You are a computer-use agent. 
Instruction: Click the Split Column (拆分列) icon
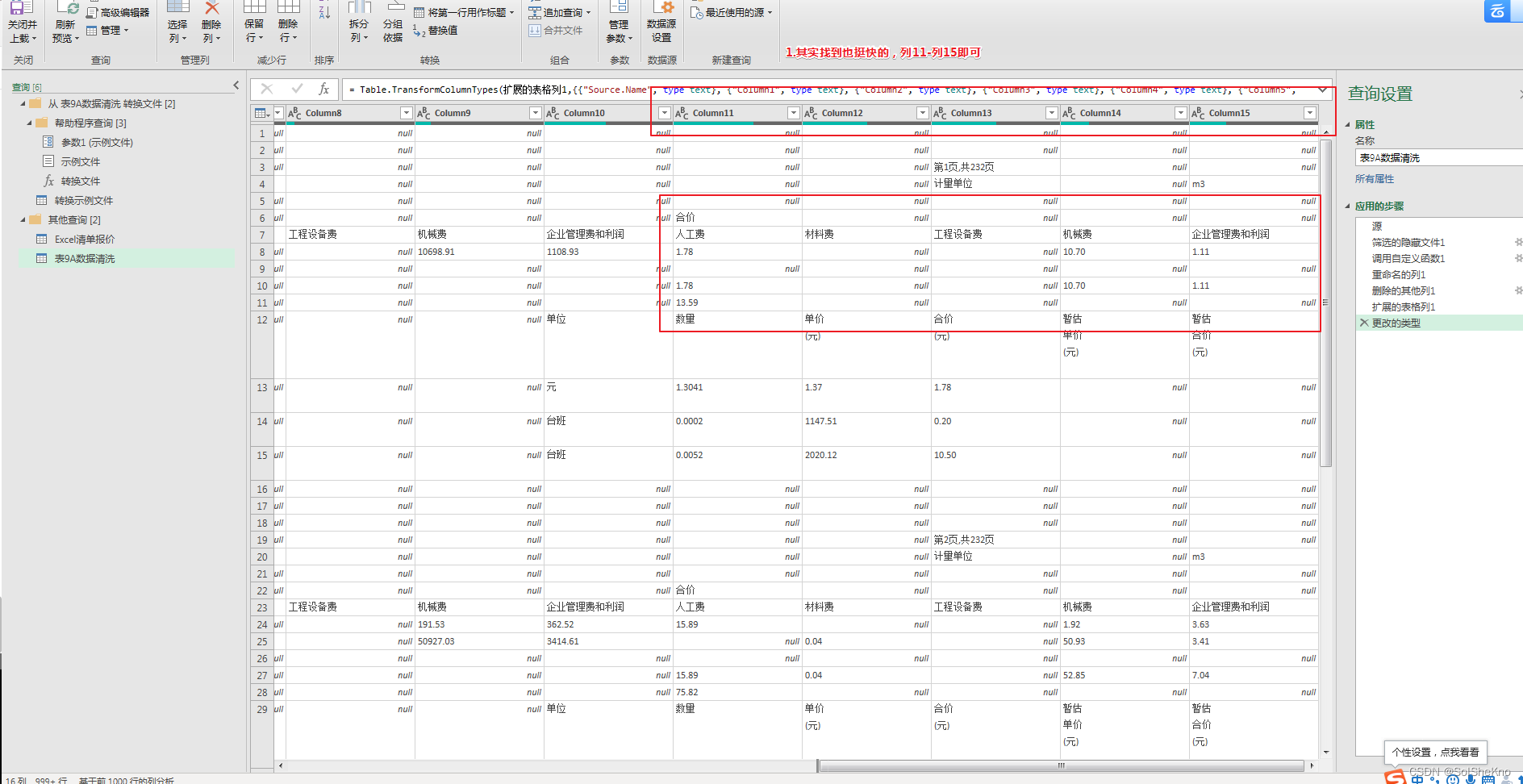click(x=358, y=7)
